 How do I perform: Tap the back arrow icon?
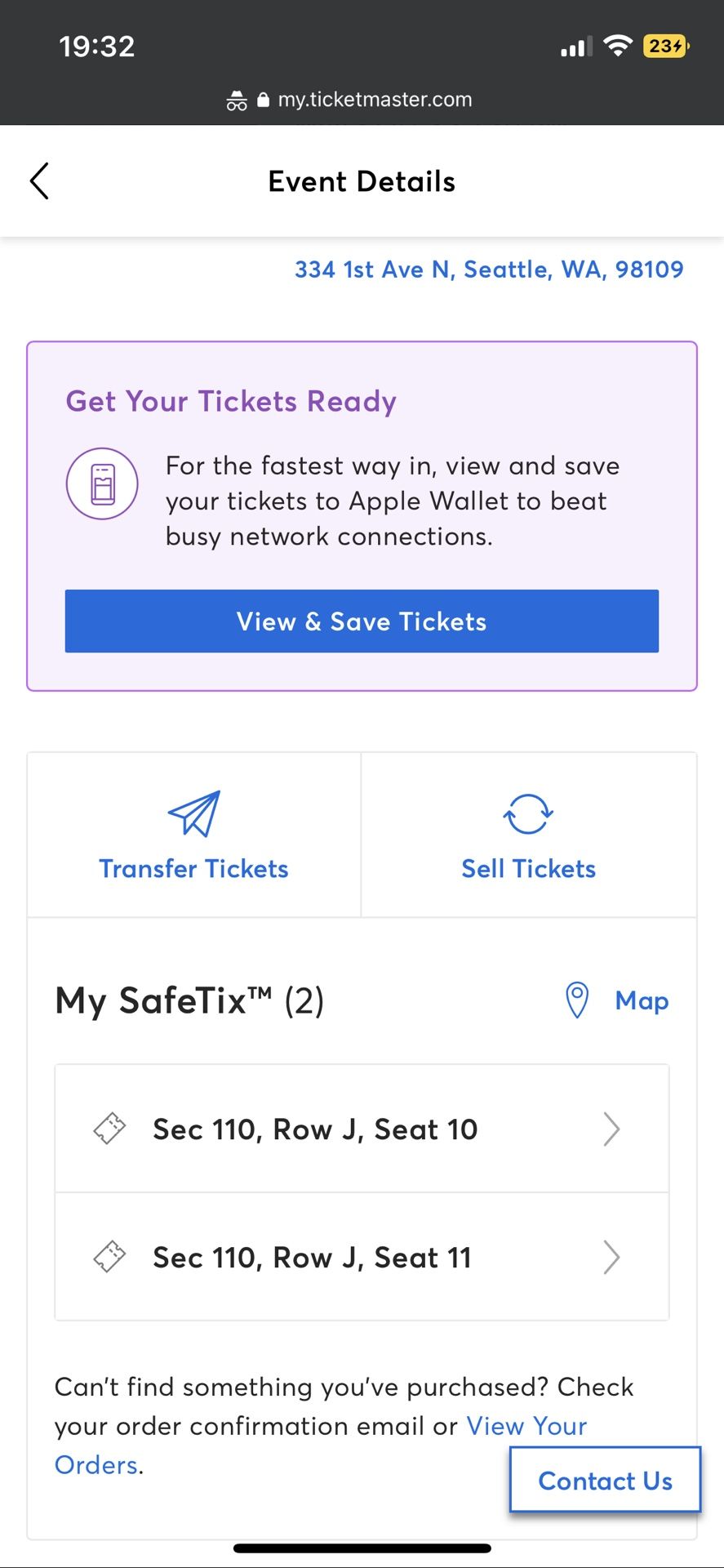tap(39, 181)
